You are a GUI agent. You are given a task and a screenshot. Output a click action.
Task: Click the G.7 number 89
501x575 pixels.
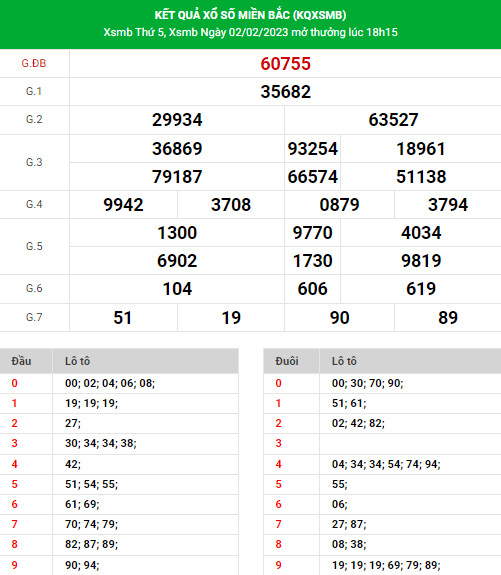[448, 318]
